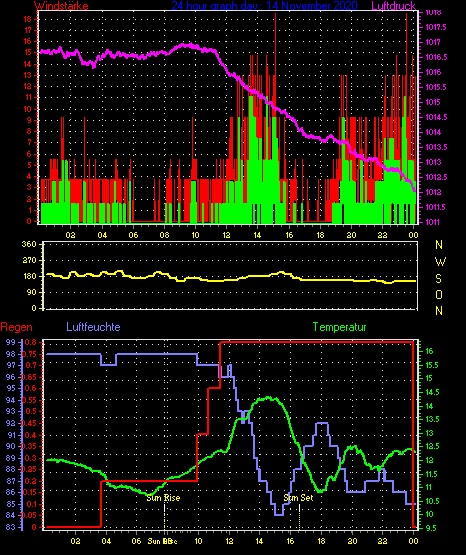Screen dimensions: 466x555
Task: Select the 1013.5 pressure axis value
Action: coord(436,147)
